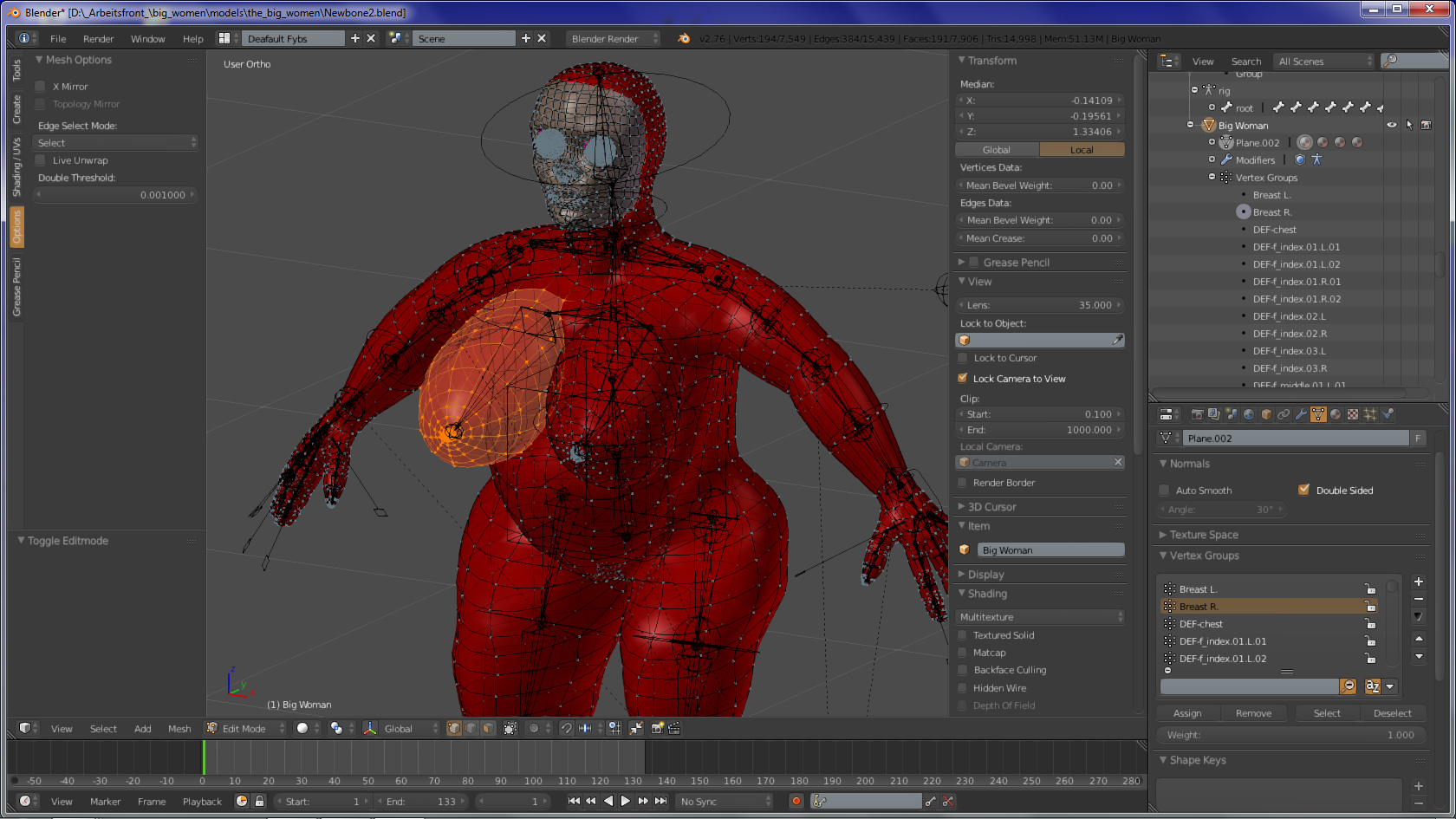Collapse the Vertex Groups panel
Image resolution: width=1456 pixels, height=819 pixels.
tap(1163, 556)
